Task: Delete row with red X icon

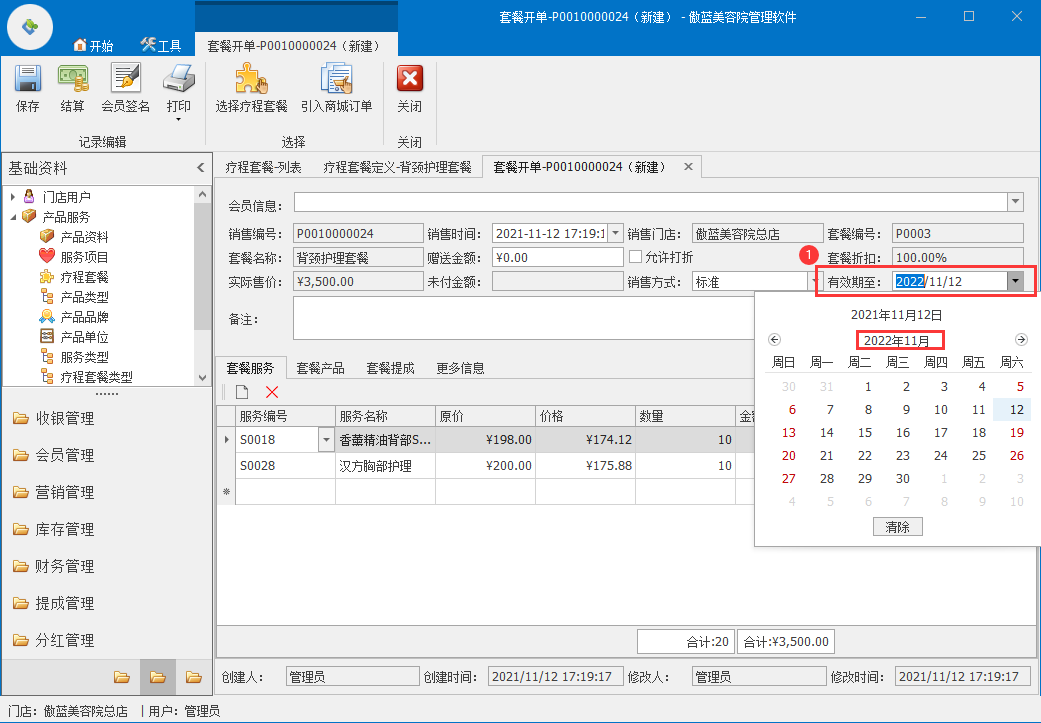Action: point(272,393)
